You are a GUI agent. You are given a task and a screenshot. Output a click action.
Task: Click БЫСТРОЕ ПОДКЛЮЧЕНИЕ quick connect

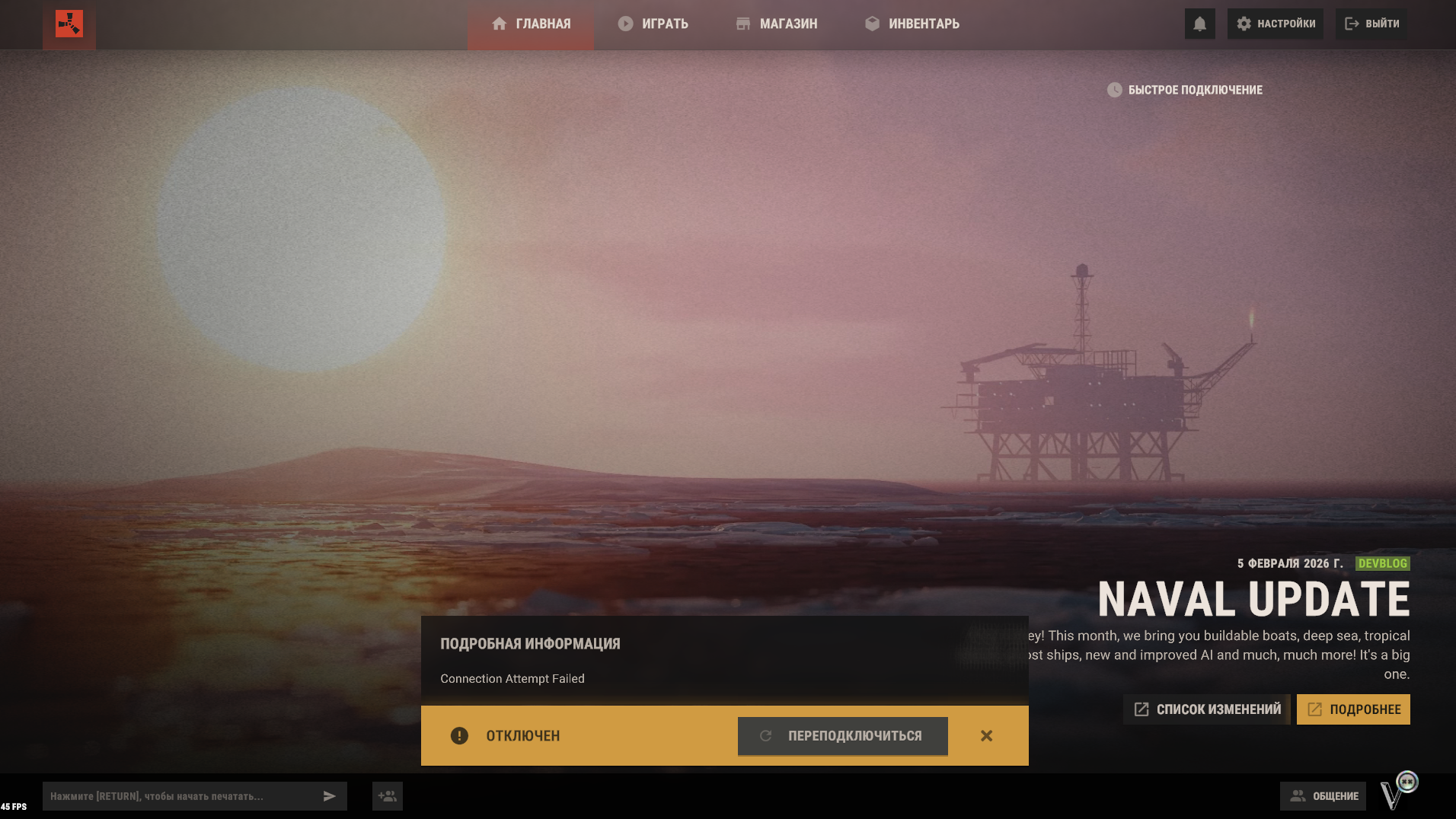click(x=1185, y=90)
